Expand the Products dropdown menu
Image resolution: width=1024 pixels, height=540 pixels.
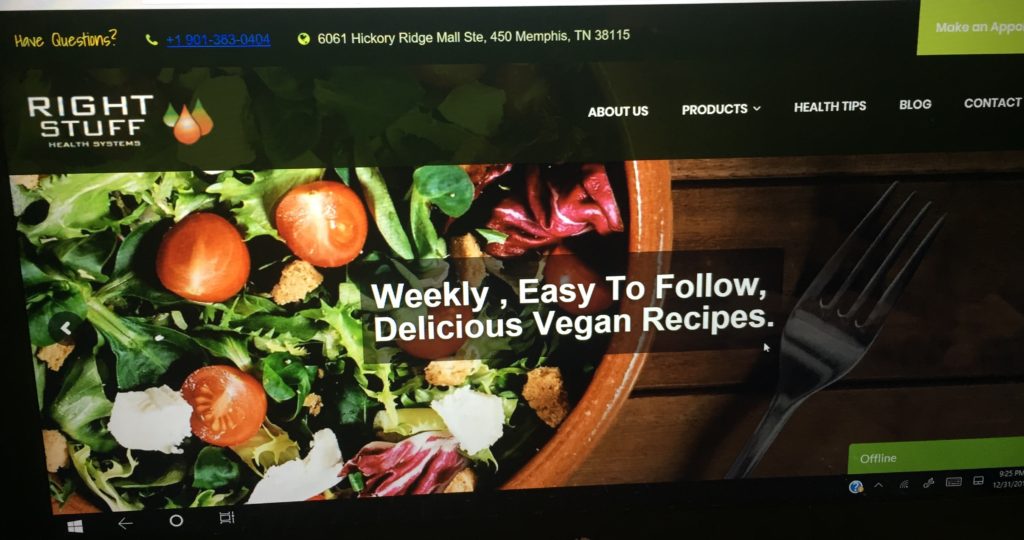click(721, 109)
